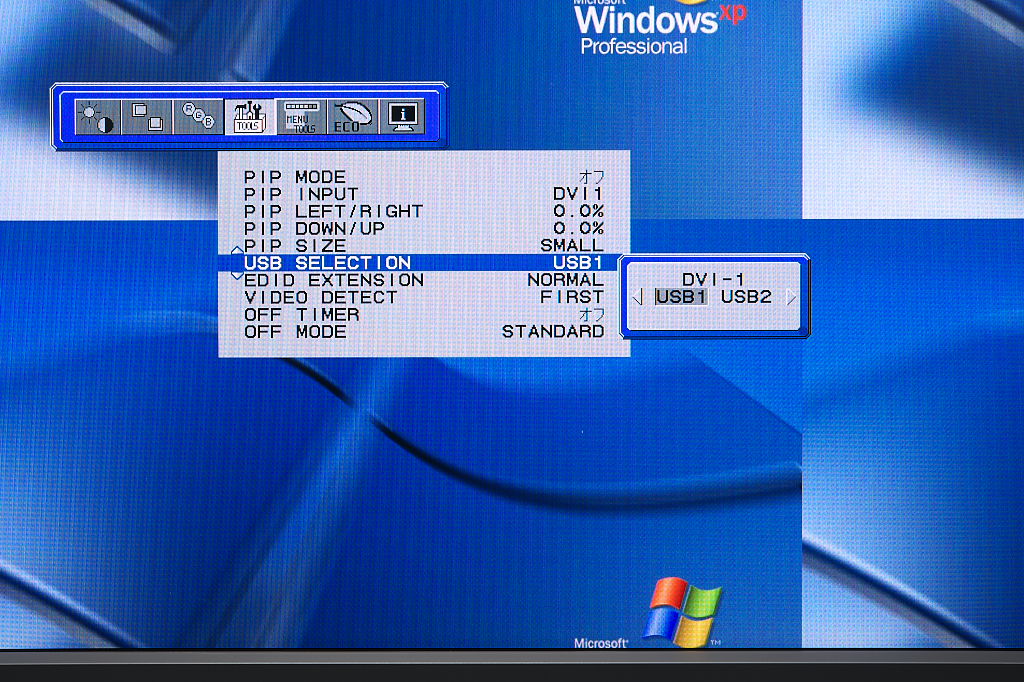Click the Tools toolbox icon
The image size is (1024, 682).
[249, 117]
